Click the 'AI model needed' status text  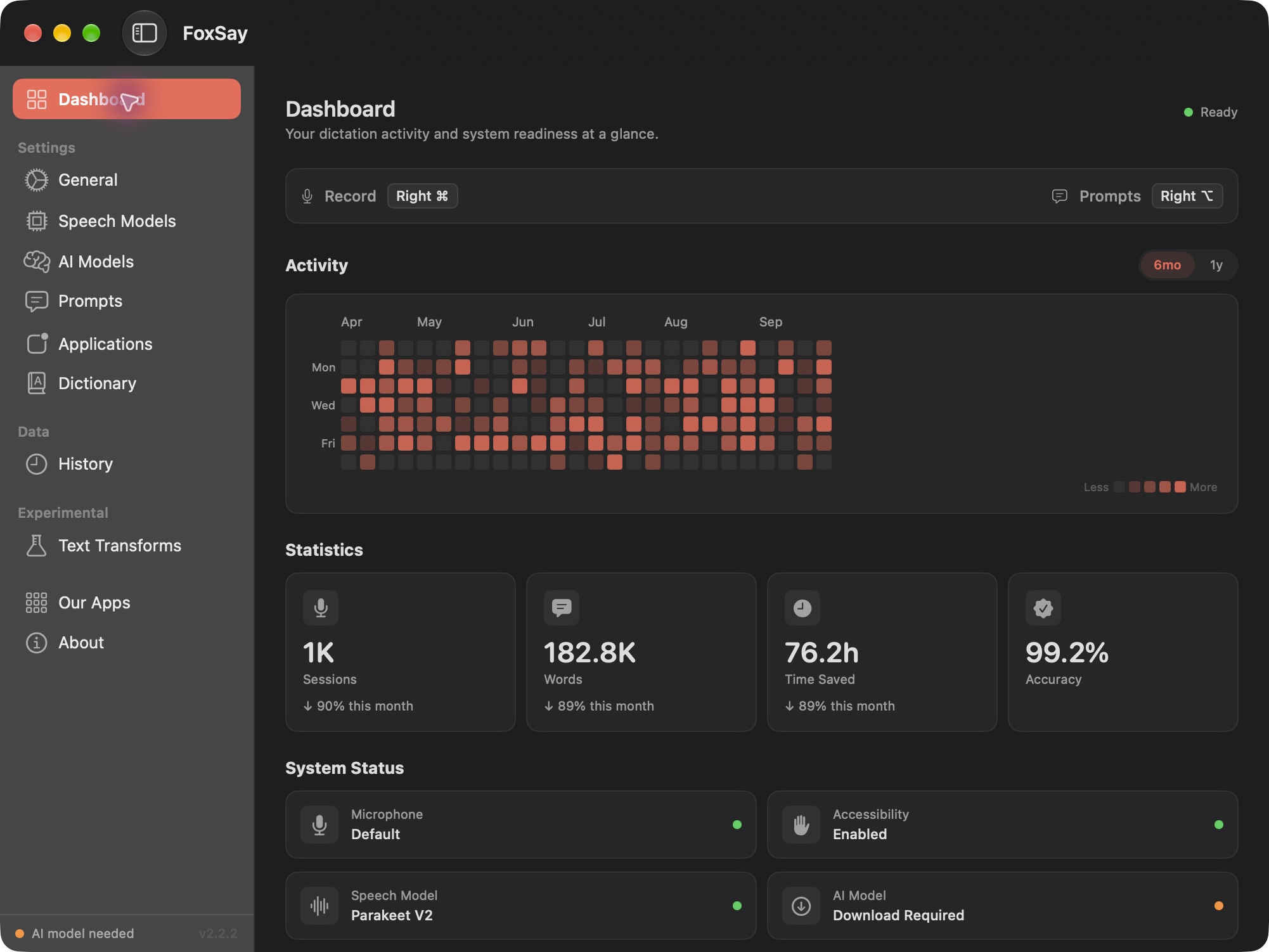83,934
